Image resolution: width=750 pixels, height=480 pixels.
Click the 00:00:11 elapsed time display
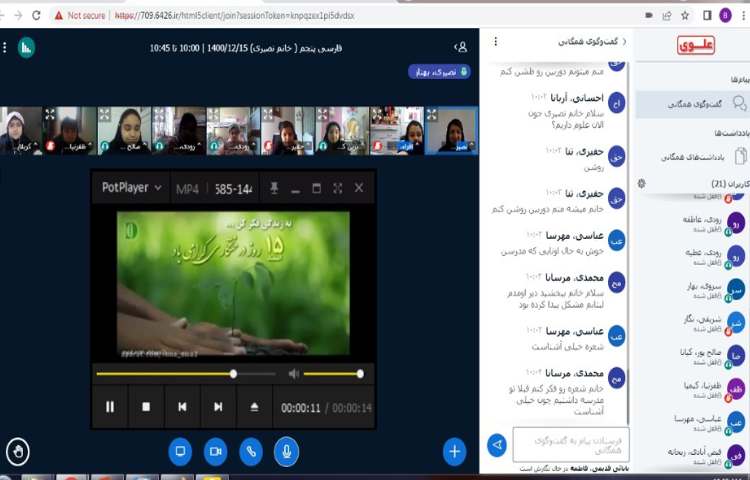(x=300, y=408)
